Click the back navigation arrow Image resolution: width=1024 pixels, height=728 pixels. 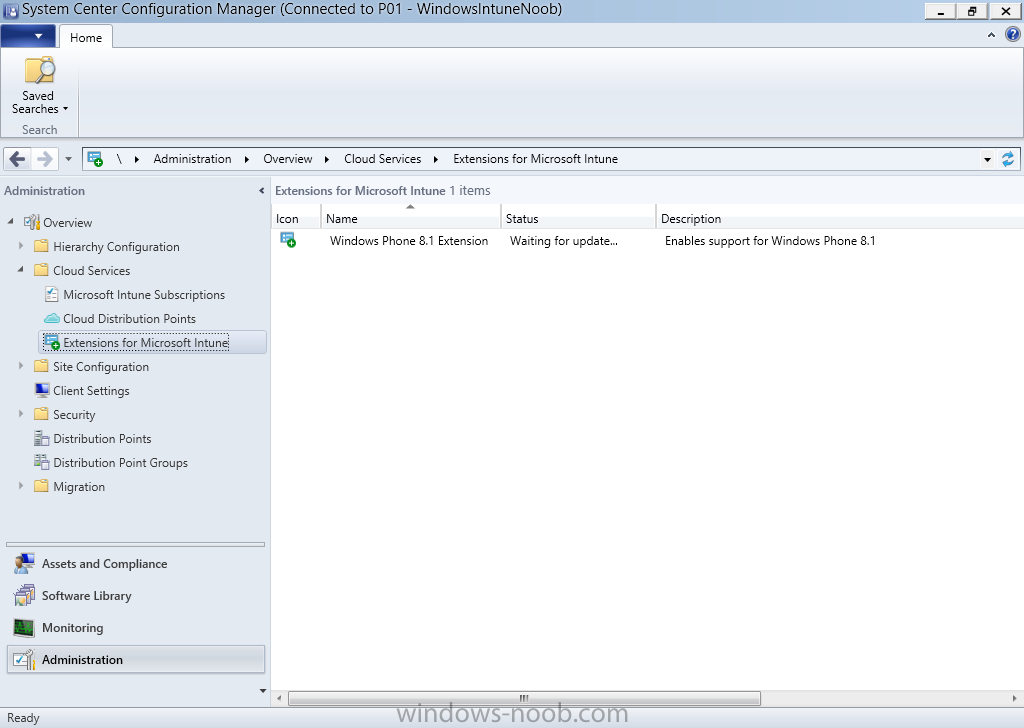(x=18, y=159)
